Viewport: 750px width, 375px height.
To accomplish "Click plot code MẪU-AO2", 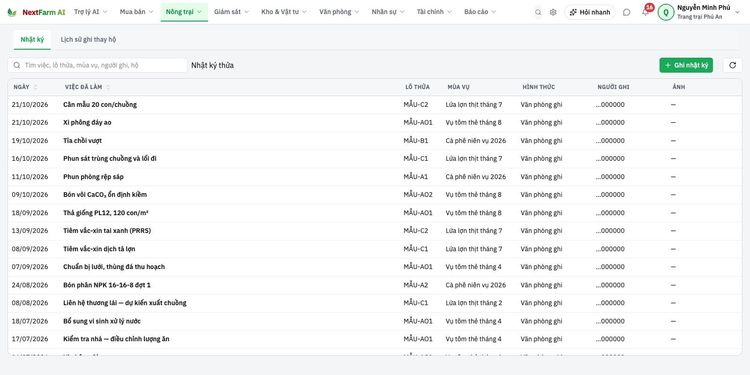I will pyautogui.click(x=418, y=195).
